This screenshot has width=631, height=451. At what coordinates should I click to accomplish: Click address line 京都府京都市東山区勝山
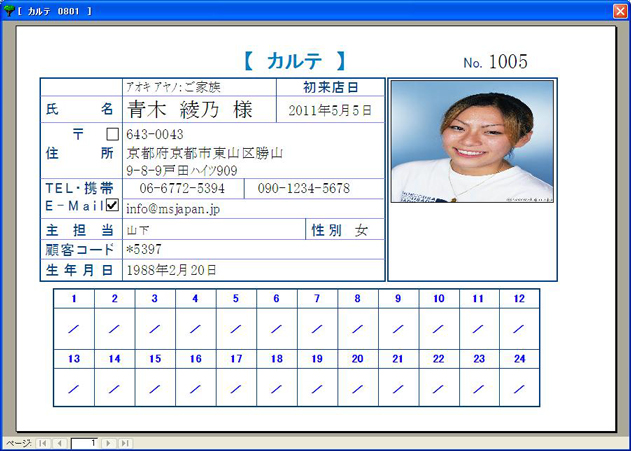(204, 153)
